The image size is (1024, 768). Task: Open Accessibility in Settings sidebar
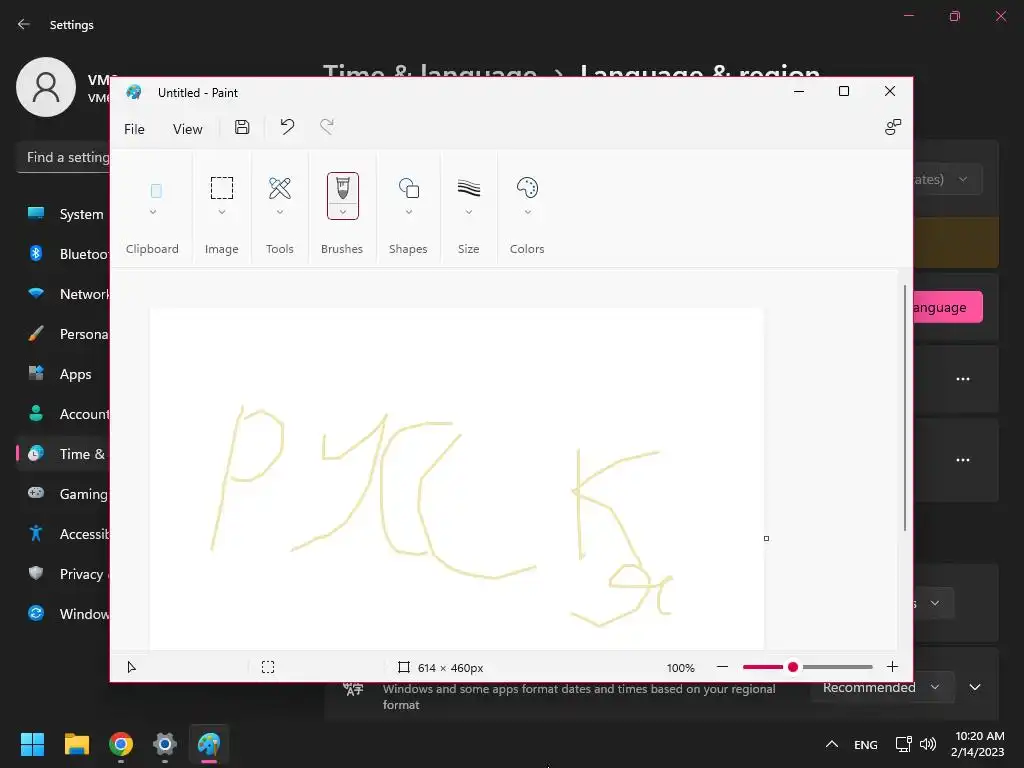click(64, 534)
